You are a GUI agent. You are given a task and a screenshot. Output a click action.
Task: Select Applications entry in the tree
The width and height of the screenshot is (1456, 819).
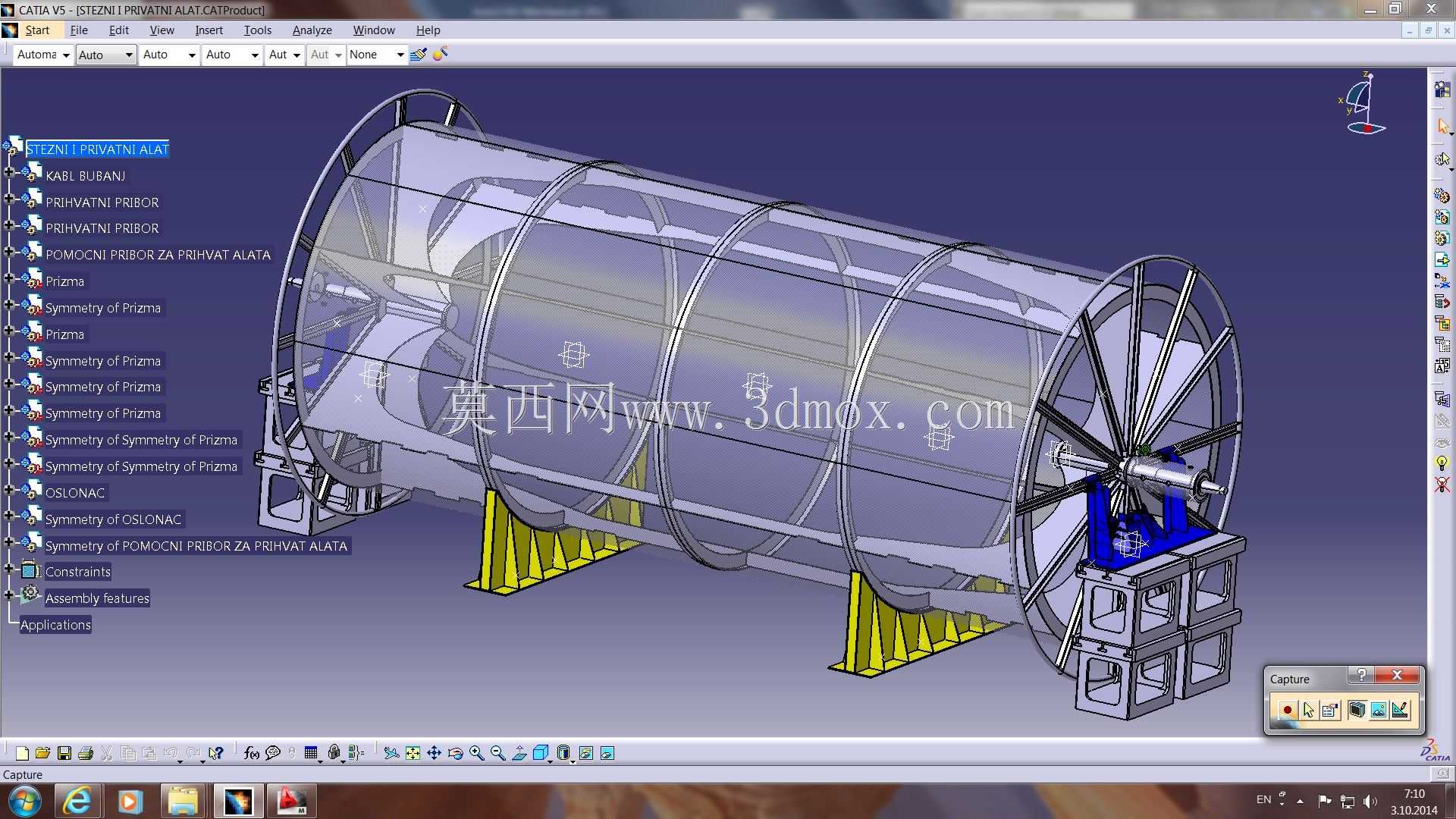[55, 625]
